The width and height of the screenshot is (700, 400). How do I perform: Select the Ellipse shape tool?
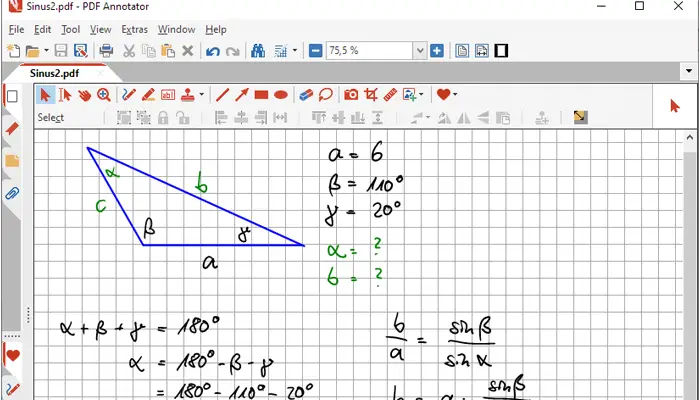281,95
